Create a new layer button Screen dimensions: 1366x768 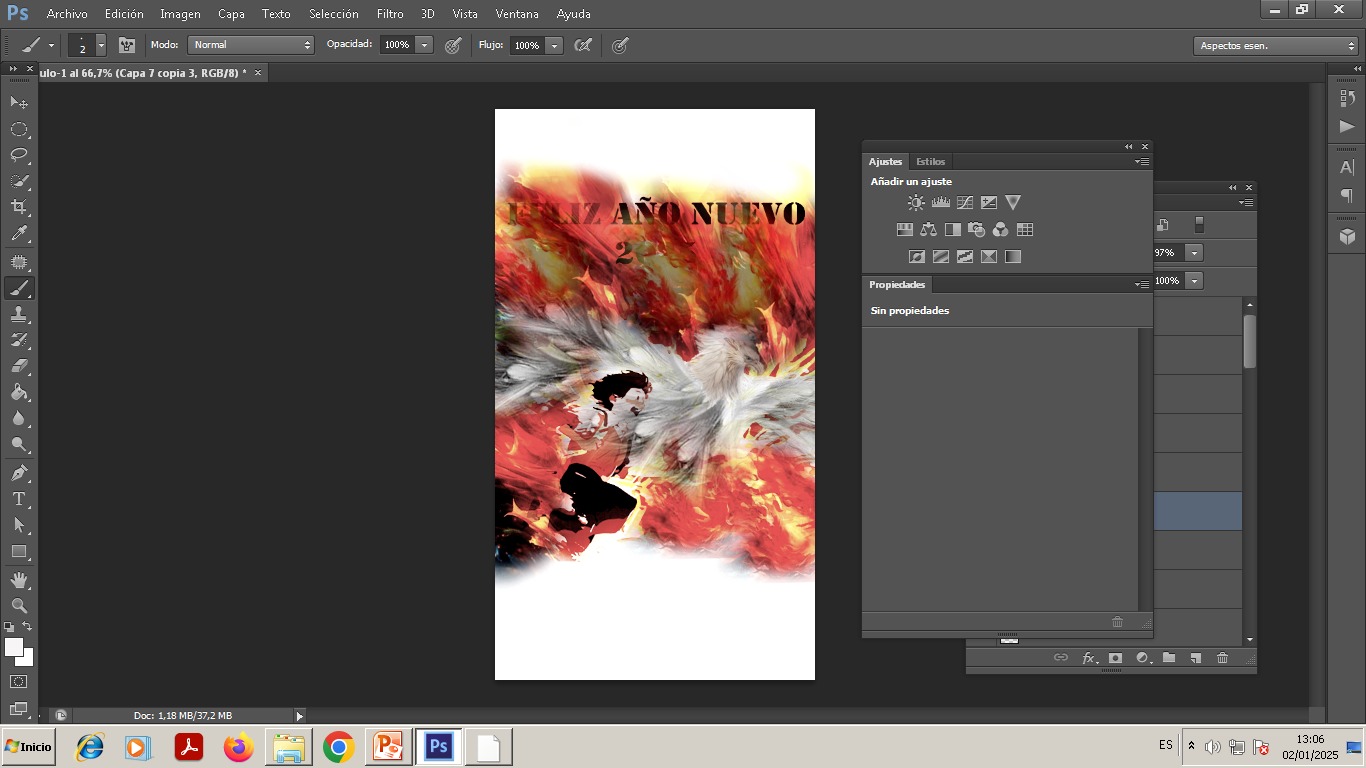[1195, 658]
